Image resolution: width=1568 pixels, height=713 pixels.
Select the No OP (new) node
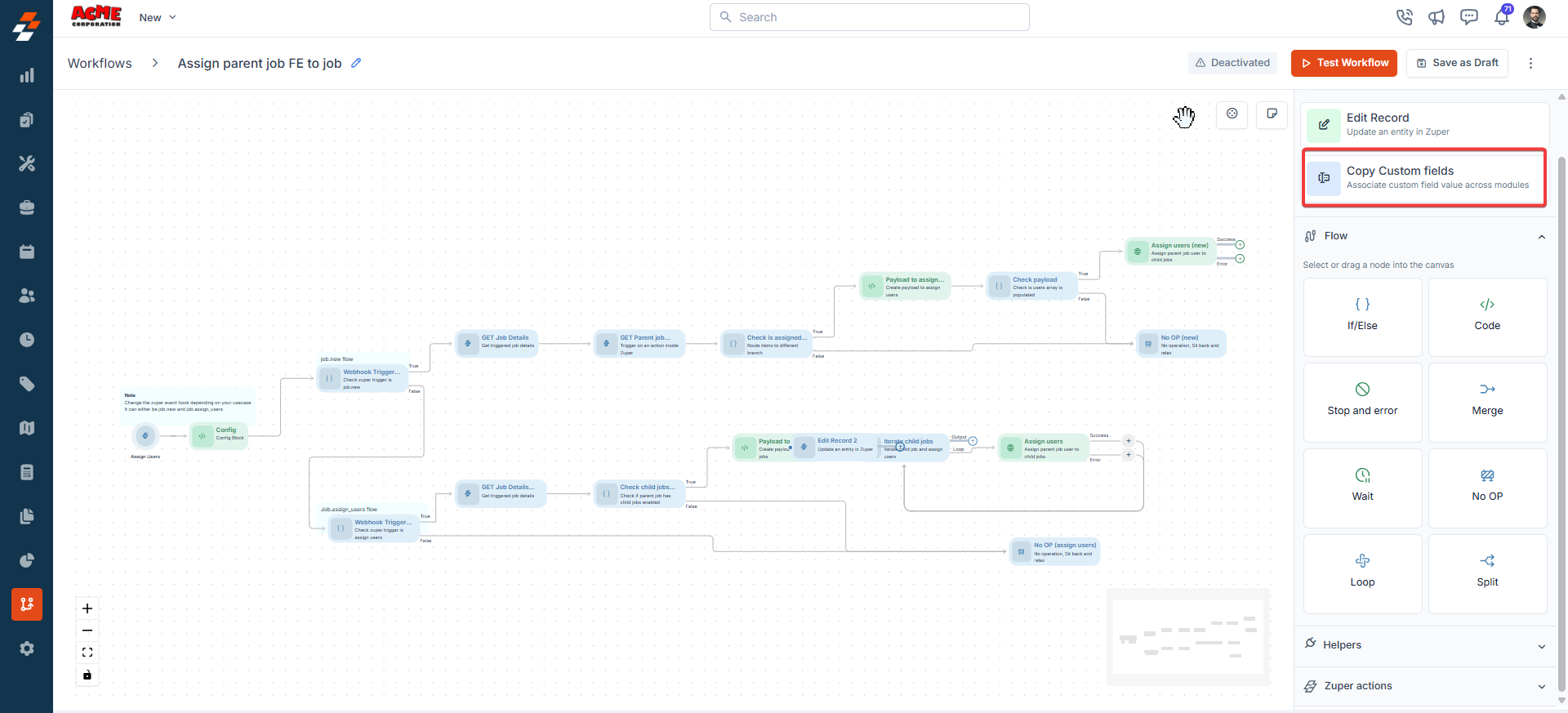(x=1181, y=344)
